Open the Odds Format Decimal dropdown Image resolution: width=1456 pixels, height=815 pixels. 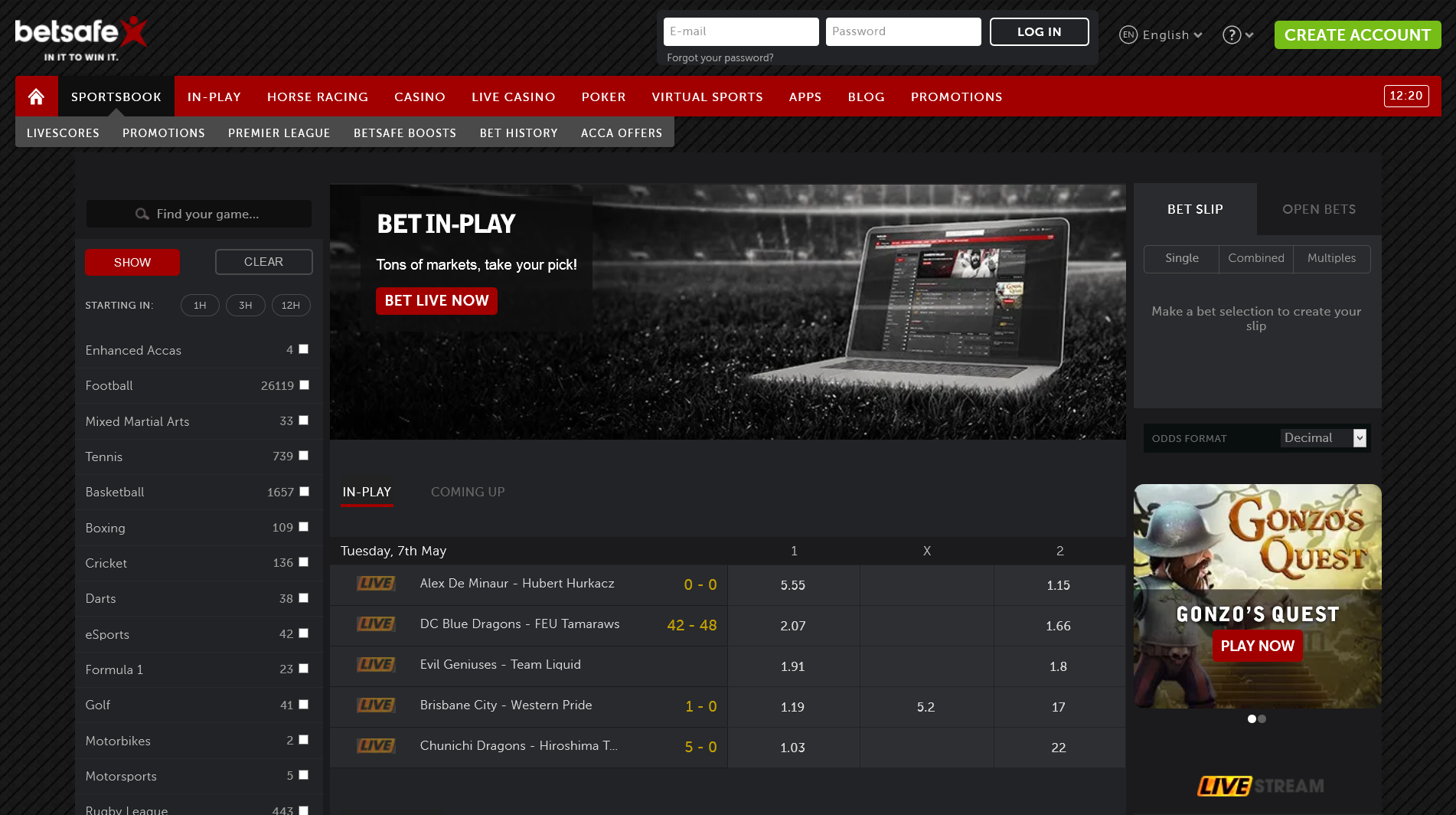coord(1324,438)
